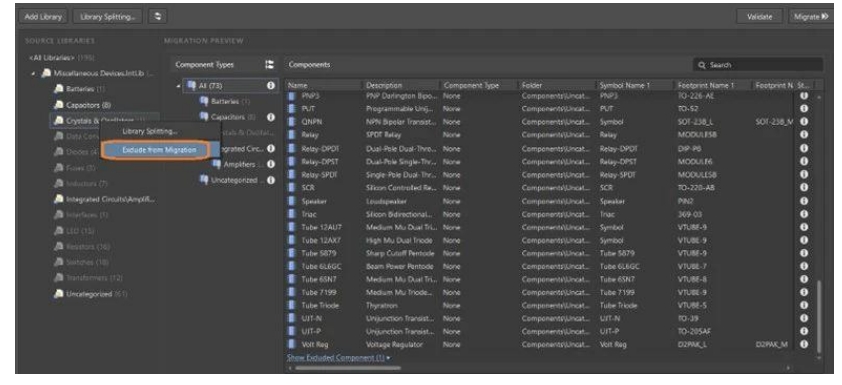Select Uncategorized (61) in the source libraries
The width and height of the screenshot is (842, 385).
pos(91,294)
